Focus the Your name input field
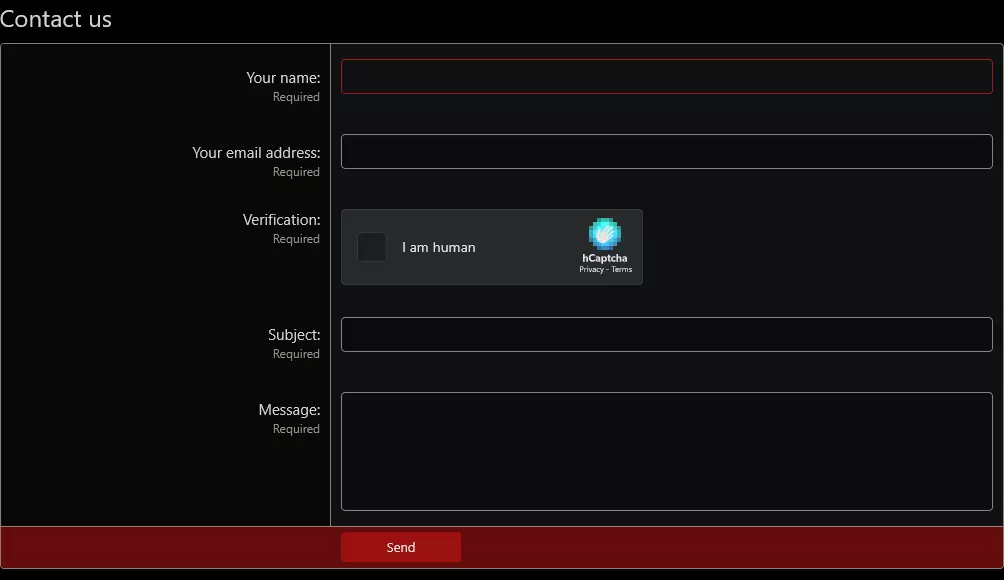The width and height of the screenshot is (1004, 580). click(x=666, y=77)
